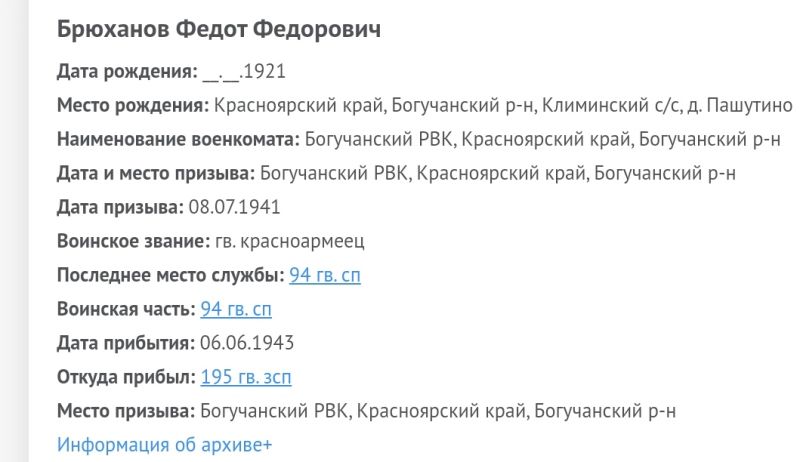Click the гв. красноармеец rank value

289,241
